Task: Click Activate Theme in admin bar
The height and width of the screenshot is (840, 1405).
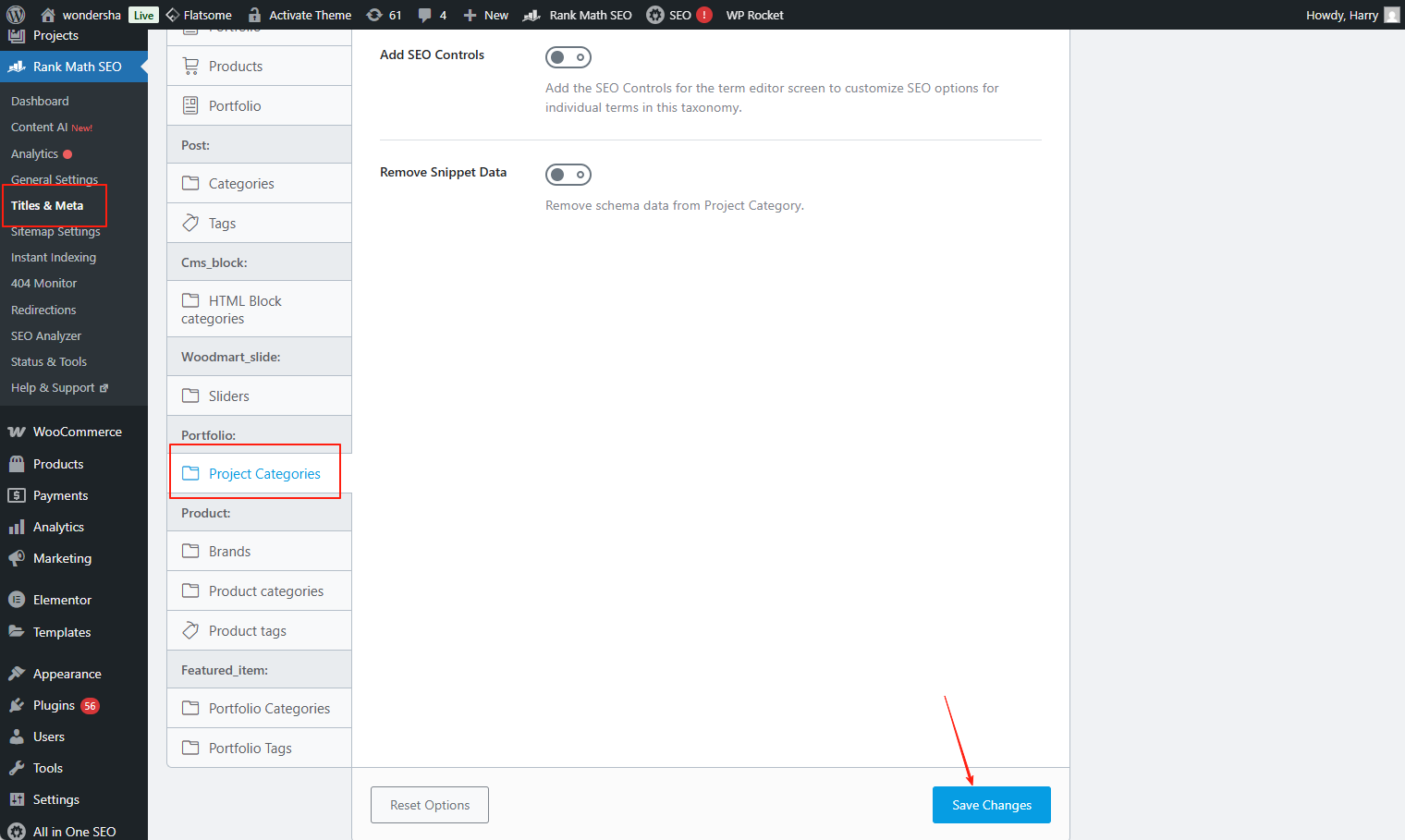Action: [299, 15]
